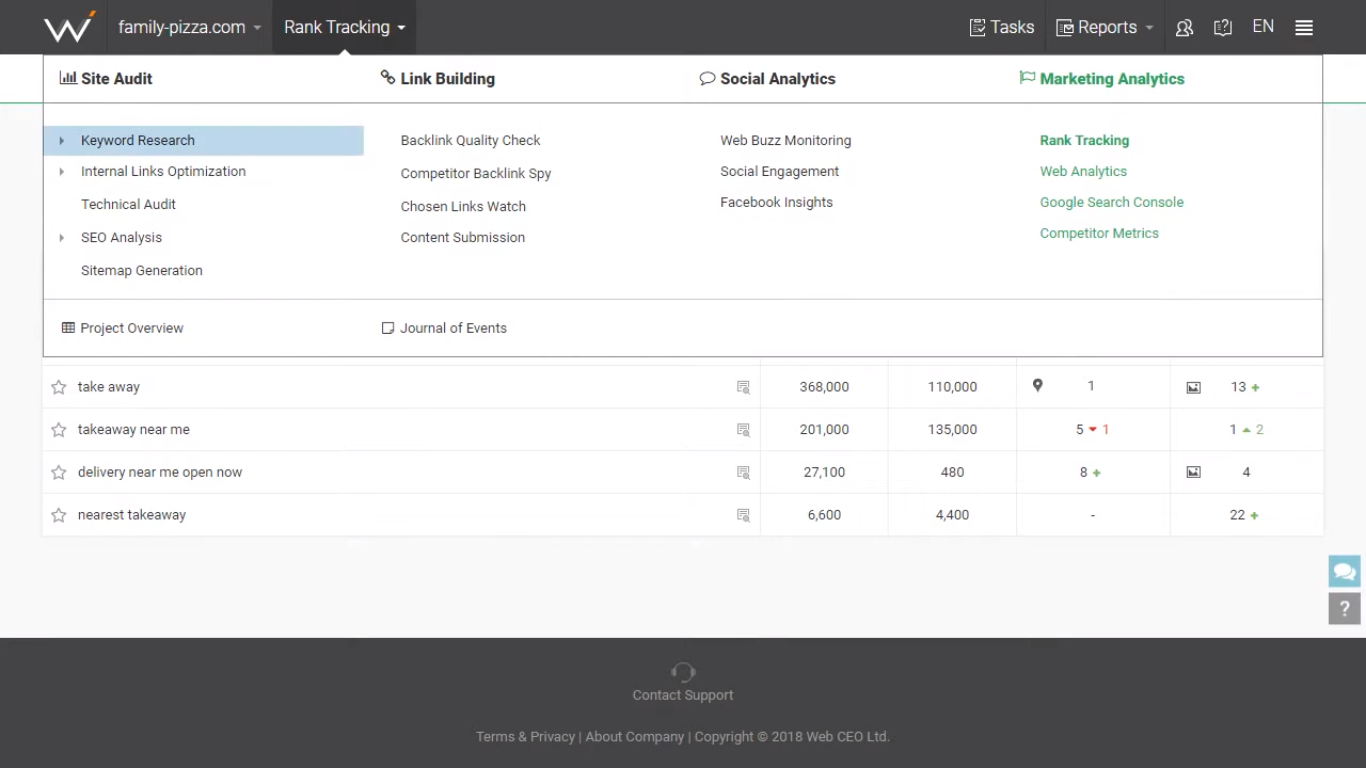This screenshot has width=1366, height=768.
Task: Open SERP preview icon for 'take away'
Action: coord(743,387)
